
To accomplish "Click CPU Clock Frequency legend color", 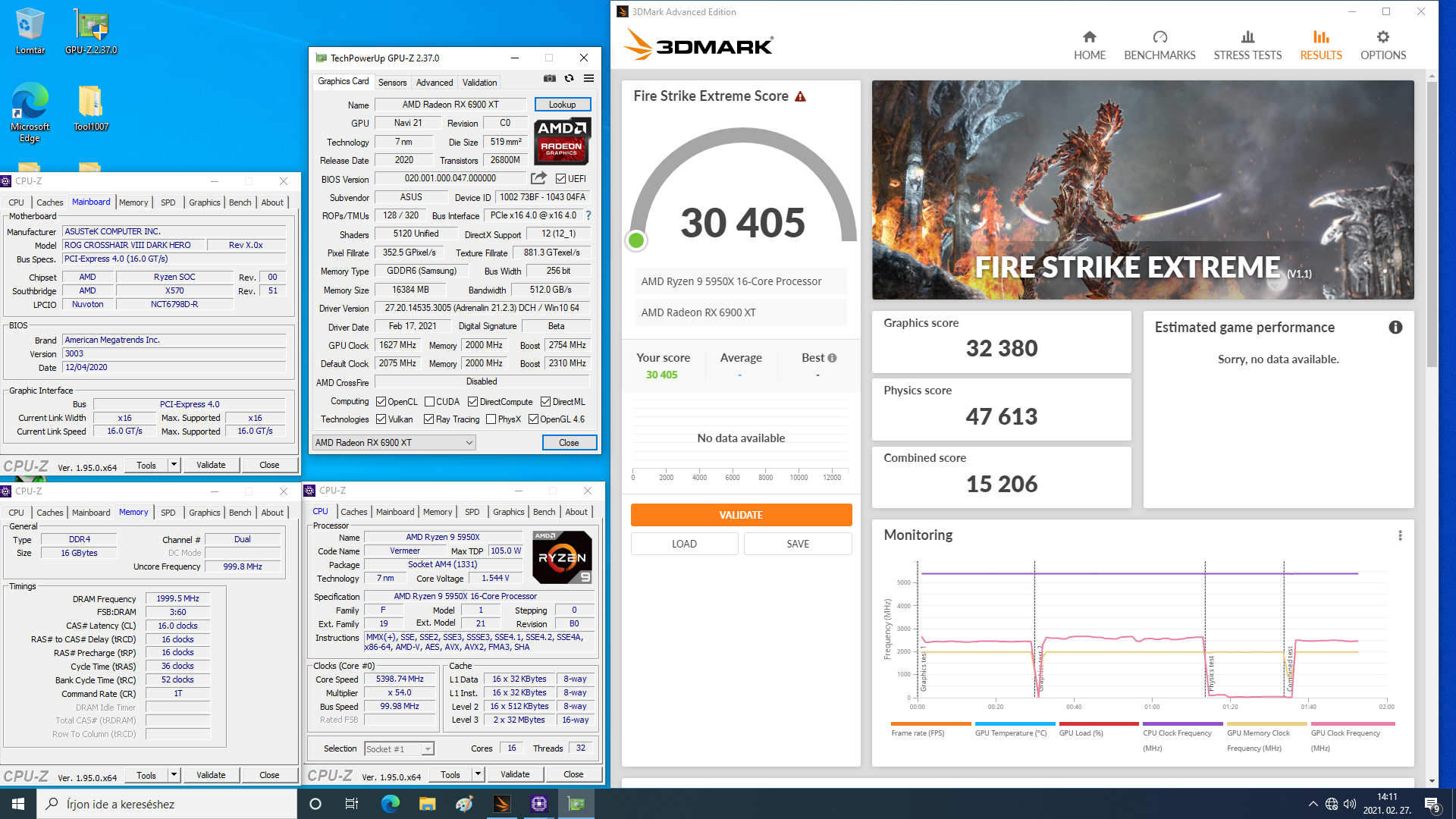I will [1182, 724].
